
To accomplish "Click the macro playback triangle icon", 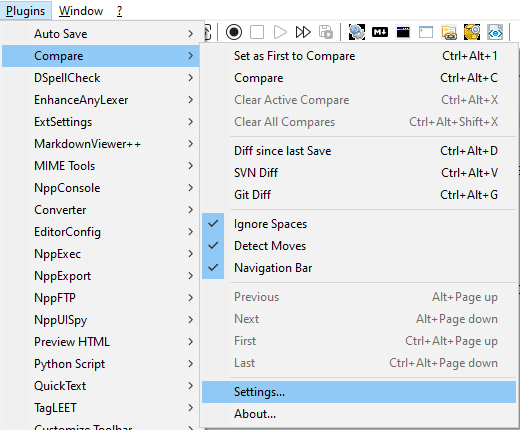I will [280, 32].
